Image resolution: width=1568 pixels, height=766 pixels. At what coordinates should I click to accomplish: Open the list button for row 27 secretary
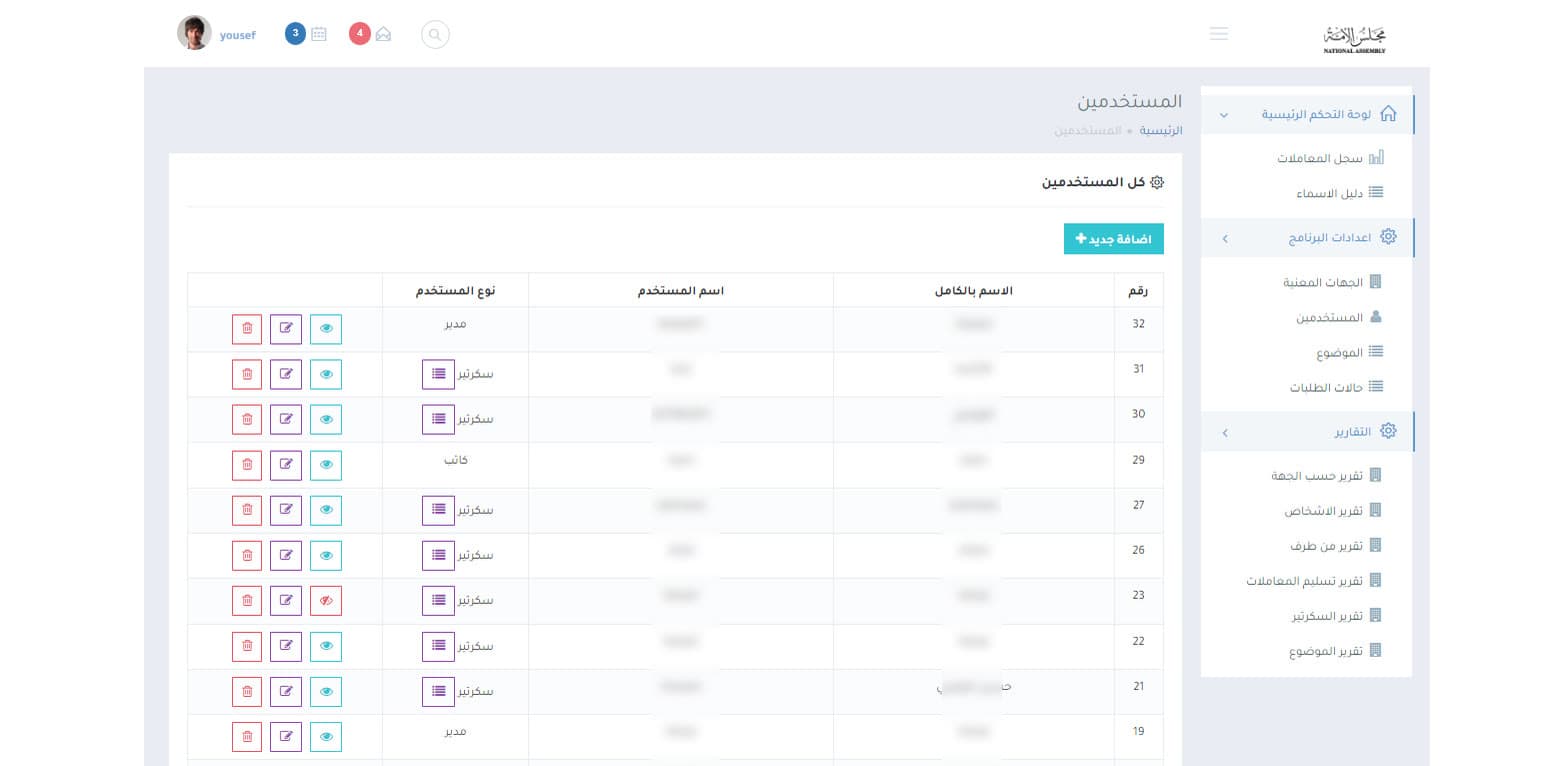pos(439,510)
